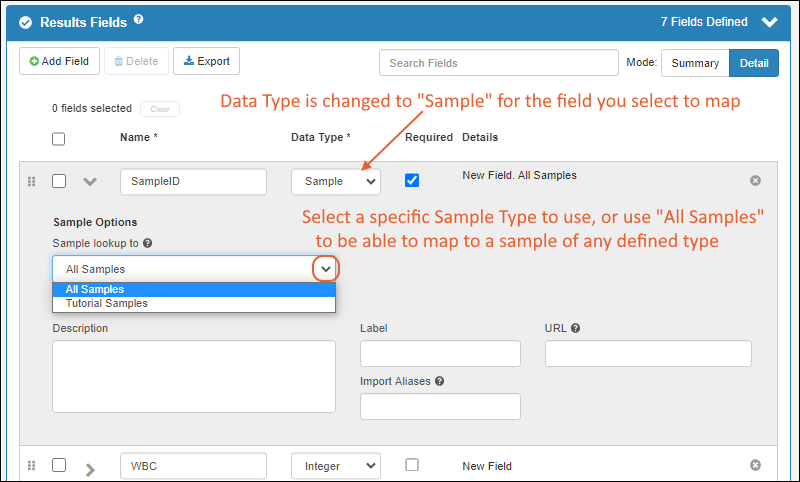Viewport: 800px width, 482px height.
Task: Collapse the SampleID field details
Action: (90, 182)
